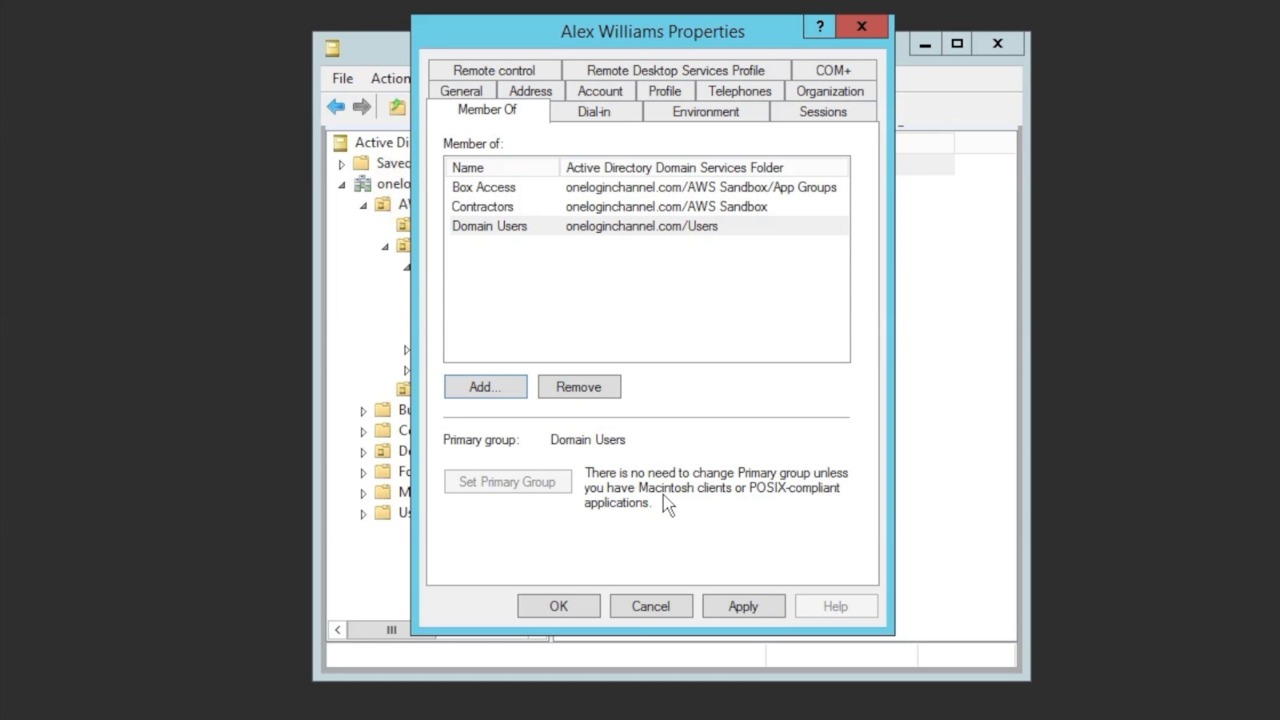Sort by Active Directory Domain Services Folder header

tap(704, 168)
